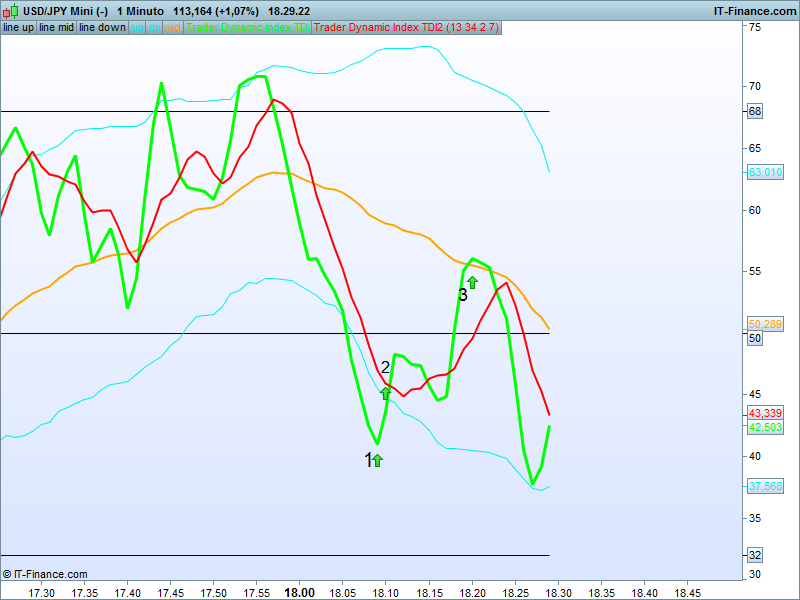Click the cyan 'dn' band label
The height and width of the screenshot is (600, 800).
point(154,28)
